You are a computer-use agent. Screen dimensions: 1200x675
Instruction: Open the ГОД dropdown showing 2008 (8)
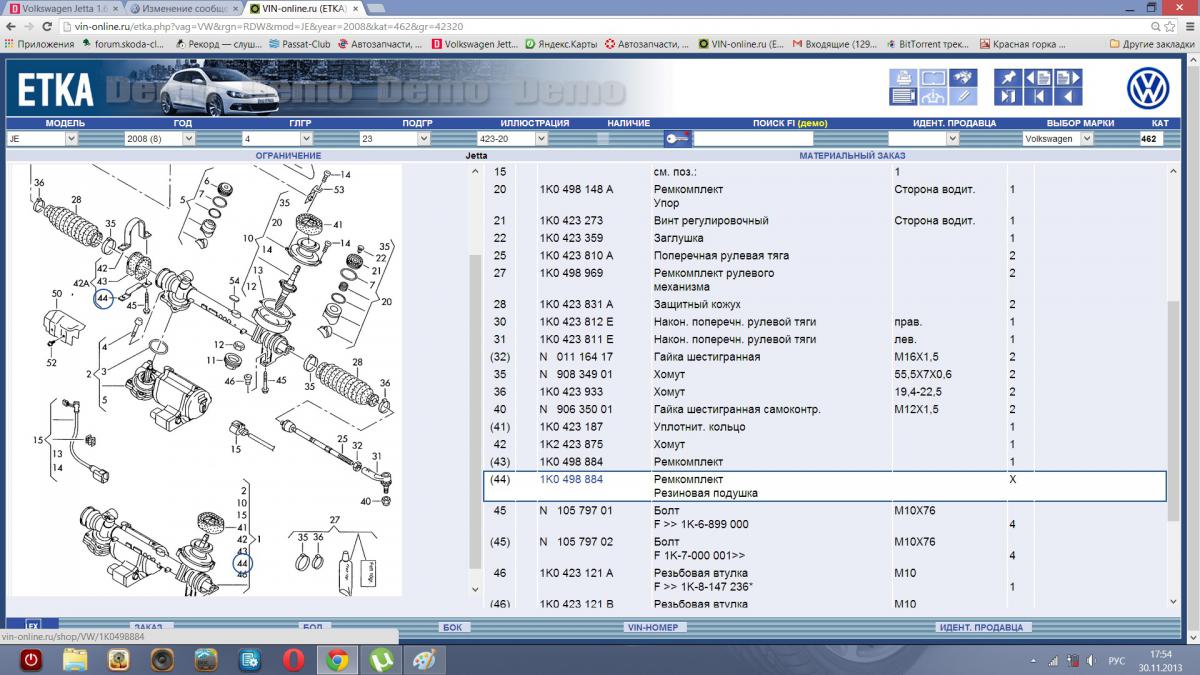[159, 139]
